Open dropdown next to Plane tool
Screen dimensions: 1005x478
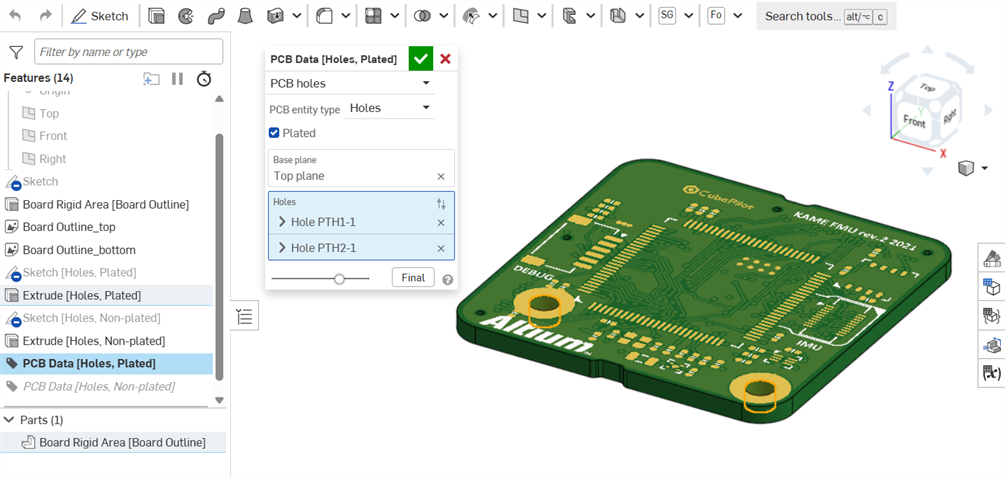pyautogui.click(x=542, y=16)
